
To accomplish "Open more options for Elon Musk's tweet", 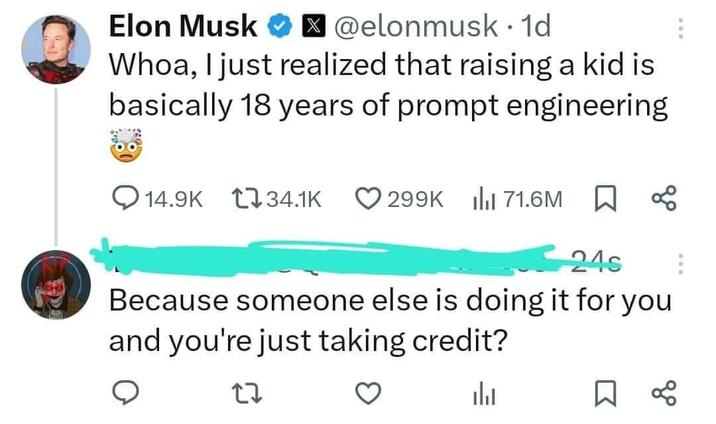I will click(682, 30).
